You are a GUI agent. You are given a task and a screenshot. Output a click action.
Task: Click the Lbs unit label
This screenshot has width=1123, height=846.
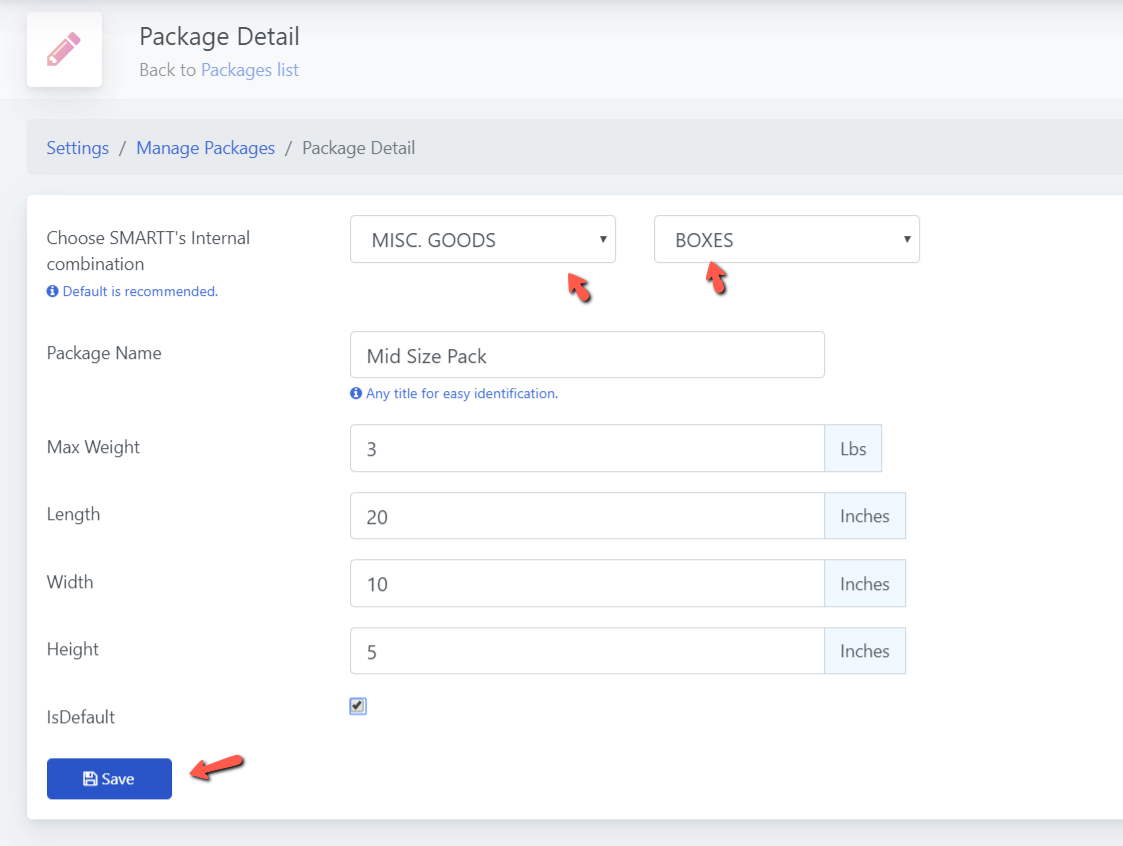pyautogui.click(x=853, y=448)
